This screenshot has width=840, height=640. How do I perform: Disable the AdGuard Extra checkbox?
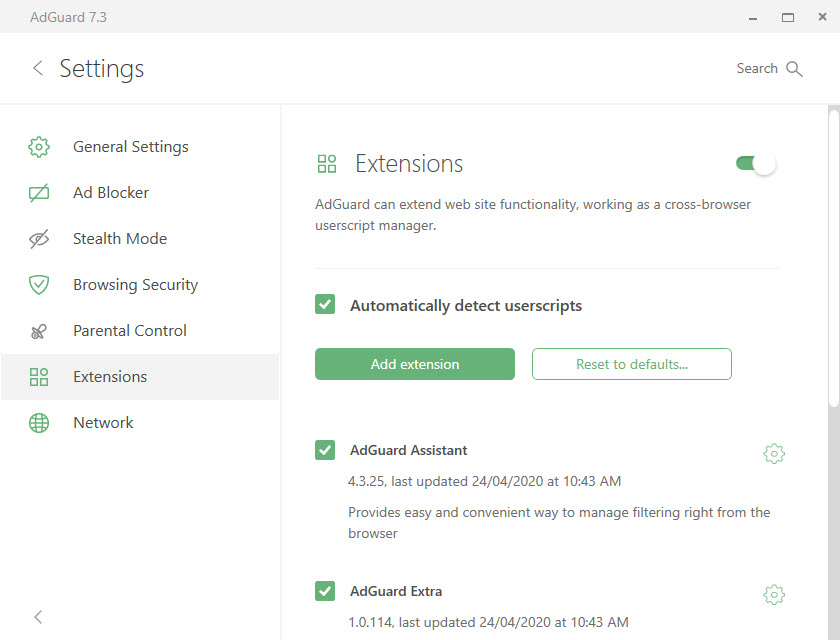tap(325, 591)
